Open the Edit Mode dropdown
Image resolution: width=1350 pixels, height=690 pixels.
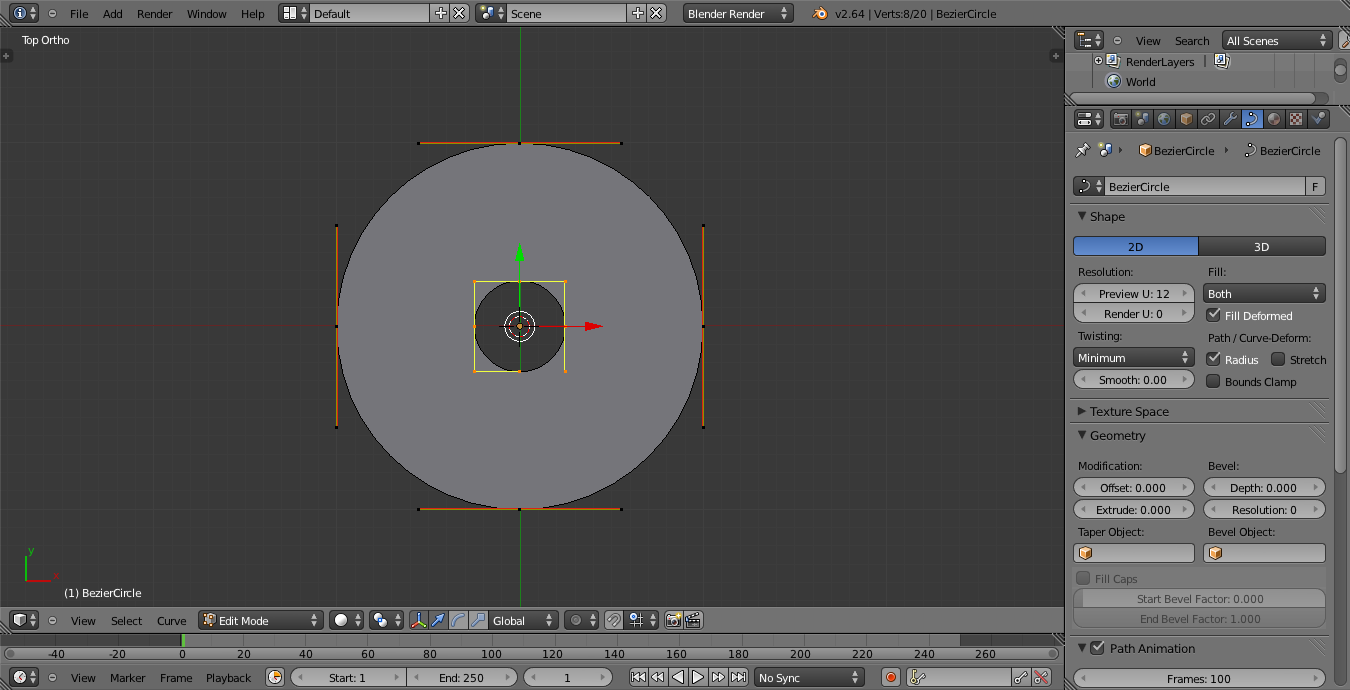point(261,620)
